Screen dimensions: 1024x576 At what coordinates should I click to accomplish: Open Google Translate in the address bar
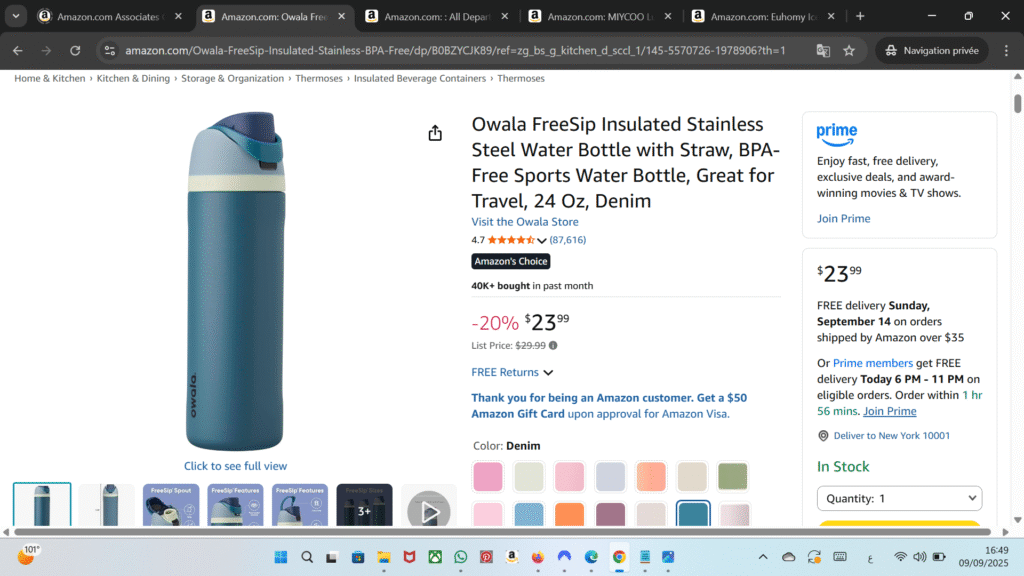822,50
